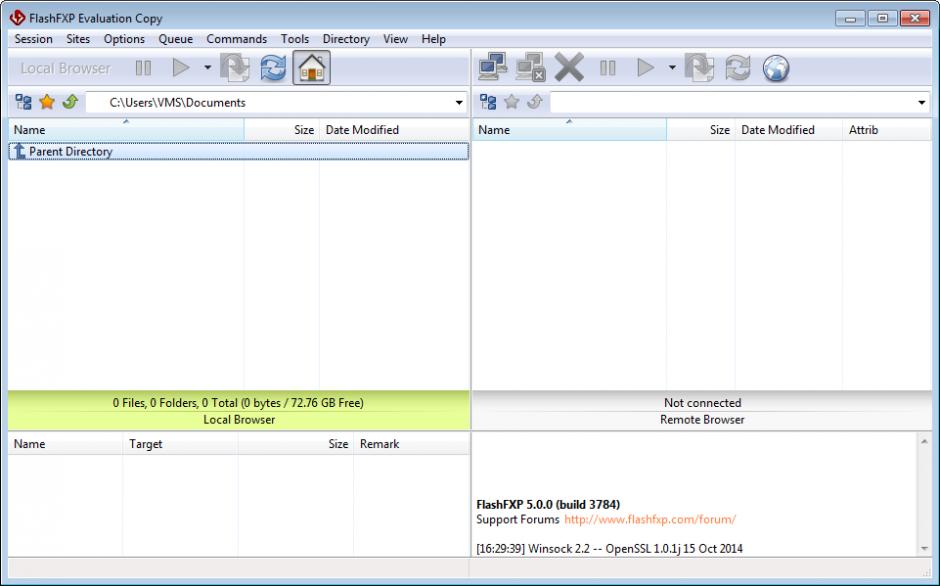Click the globe switch-to-remote browser icon
Screen dimensions: 940x586
pyautogui.click(x=776, y=68)
